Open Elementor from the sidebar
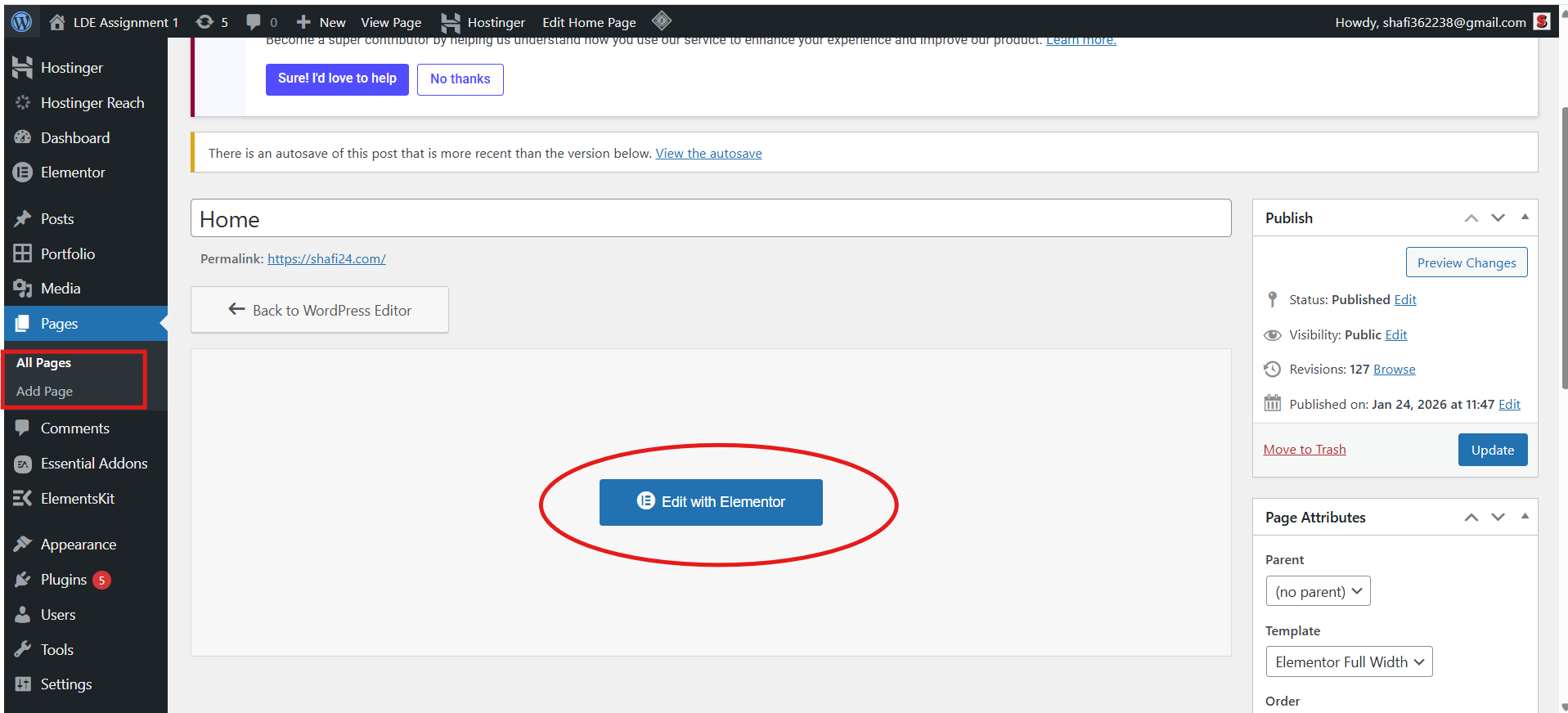 (x=73, y=173)
